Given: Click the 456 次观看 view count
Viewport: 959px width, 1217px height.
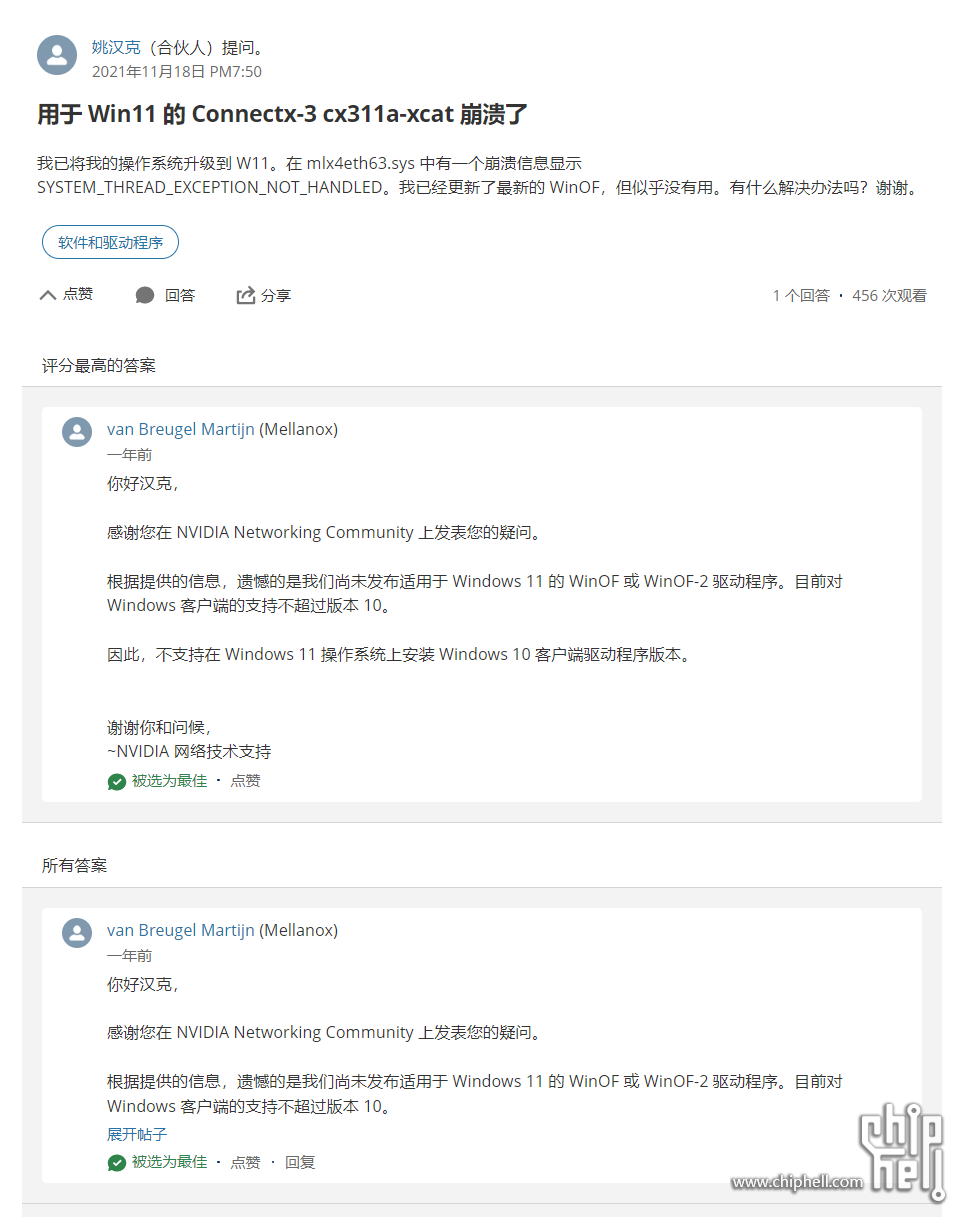Looking at the screenshot, I should pyautogui.click(x=889, y=295).
